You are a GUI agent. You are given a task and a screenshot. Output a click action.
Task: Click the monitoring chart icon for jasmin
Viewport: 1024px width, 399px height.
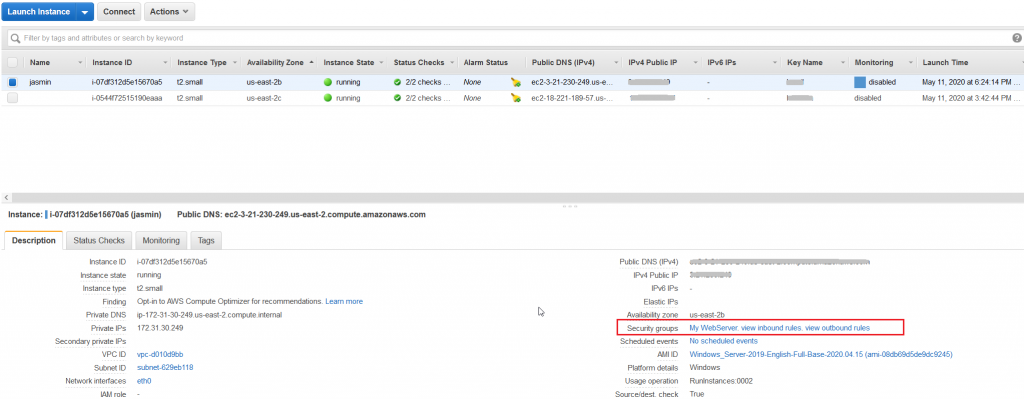click(860, 83)
